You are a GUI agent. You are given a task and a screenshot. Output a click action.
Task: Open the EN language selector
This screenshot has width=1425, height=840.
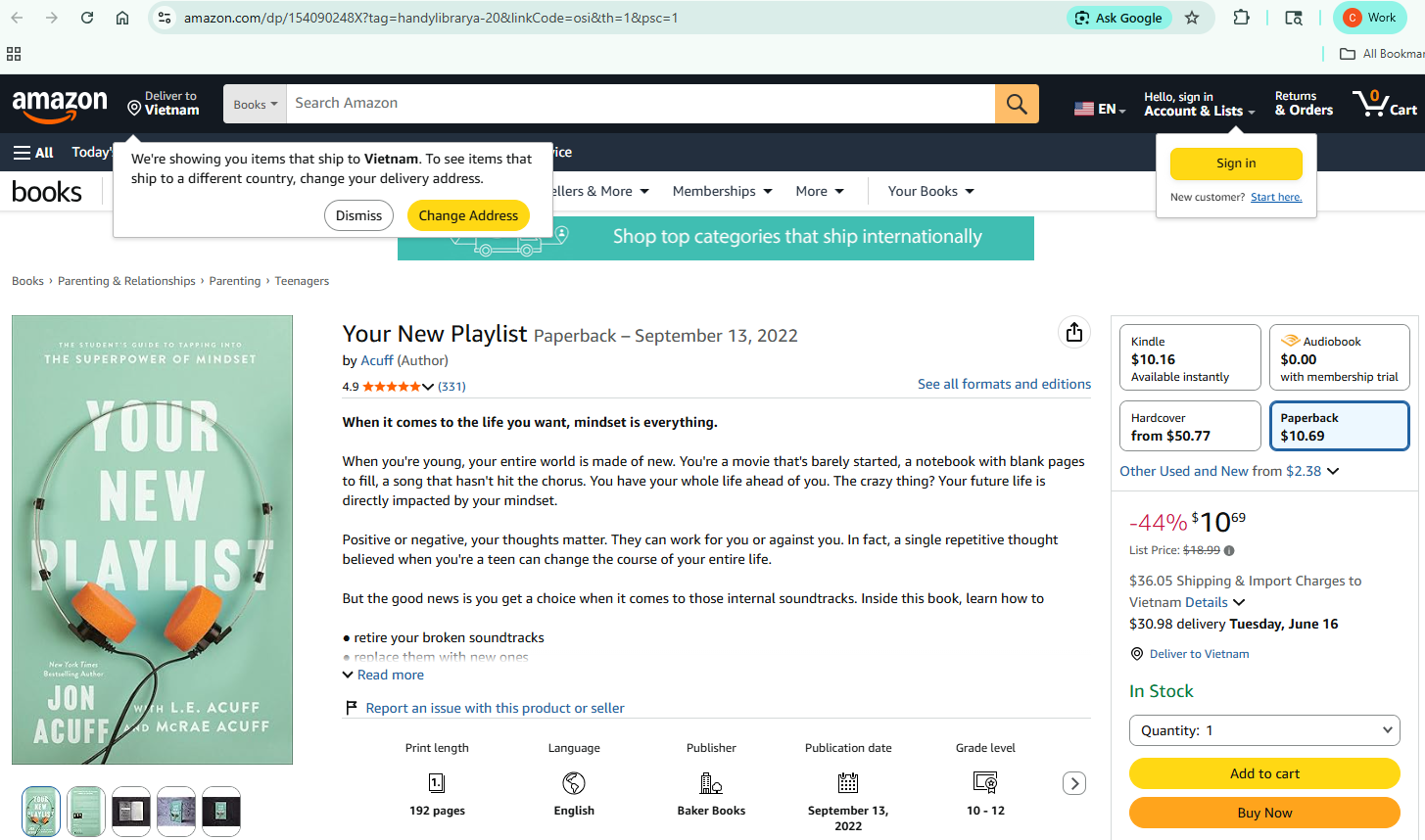[x=1100, y=109]
